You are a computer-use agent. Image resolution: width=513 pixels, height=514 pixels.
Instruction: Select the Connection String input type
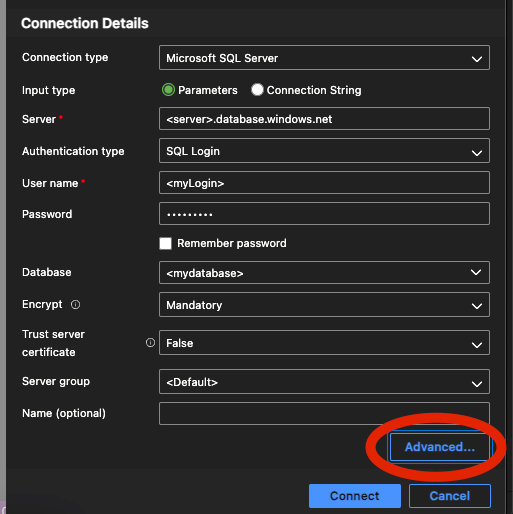point(257,90)
